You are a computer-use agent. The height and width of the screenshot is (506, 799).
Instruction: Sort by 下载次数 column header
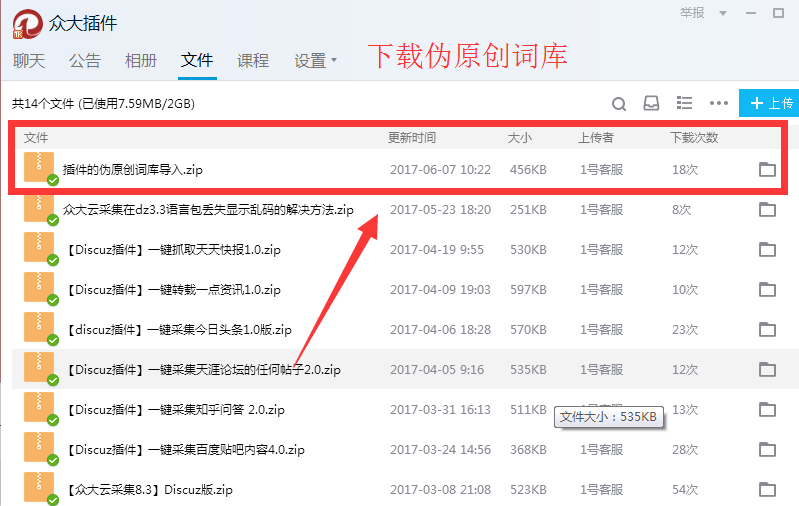click(x=694, y=138)
